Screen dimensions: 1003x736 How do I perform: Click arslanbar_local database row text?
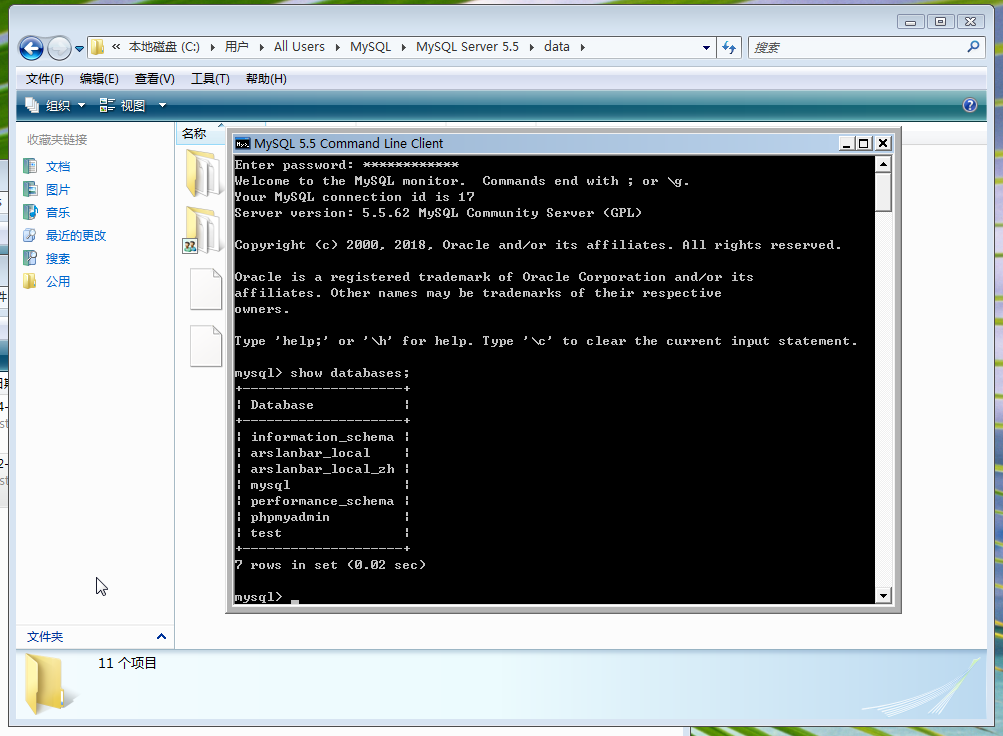pos(310,453)
